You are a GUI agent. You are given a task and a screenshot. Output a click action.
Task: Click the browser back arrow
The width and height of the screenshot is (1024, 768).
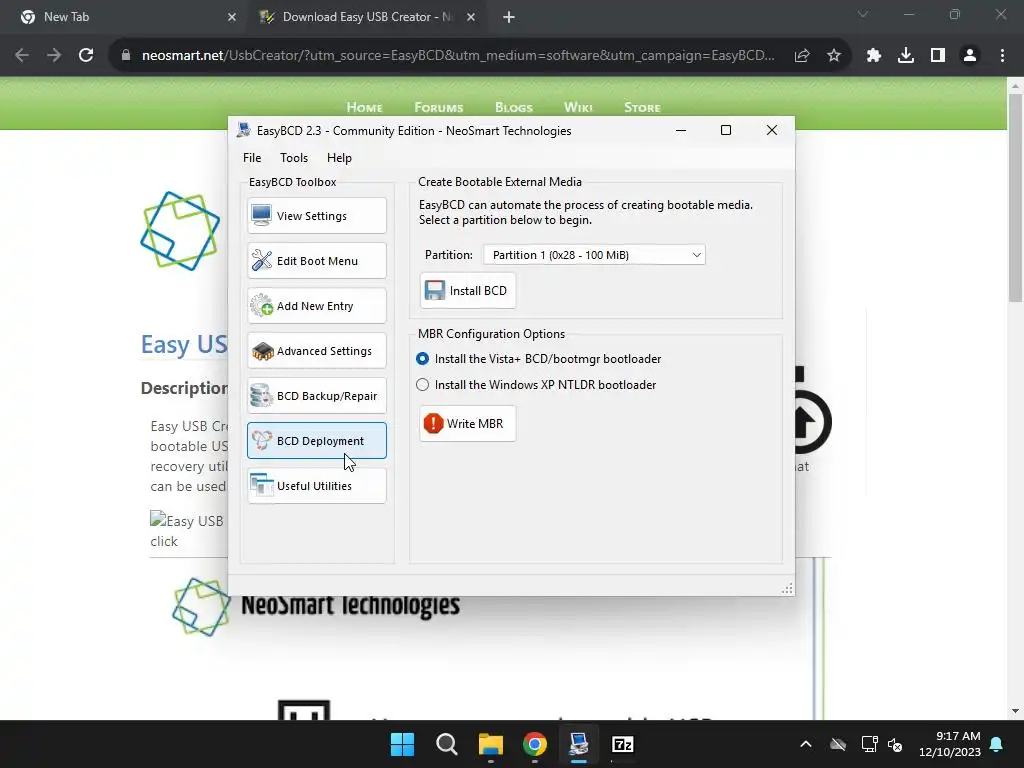pyautogui.click(x=22, y=55)
